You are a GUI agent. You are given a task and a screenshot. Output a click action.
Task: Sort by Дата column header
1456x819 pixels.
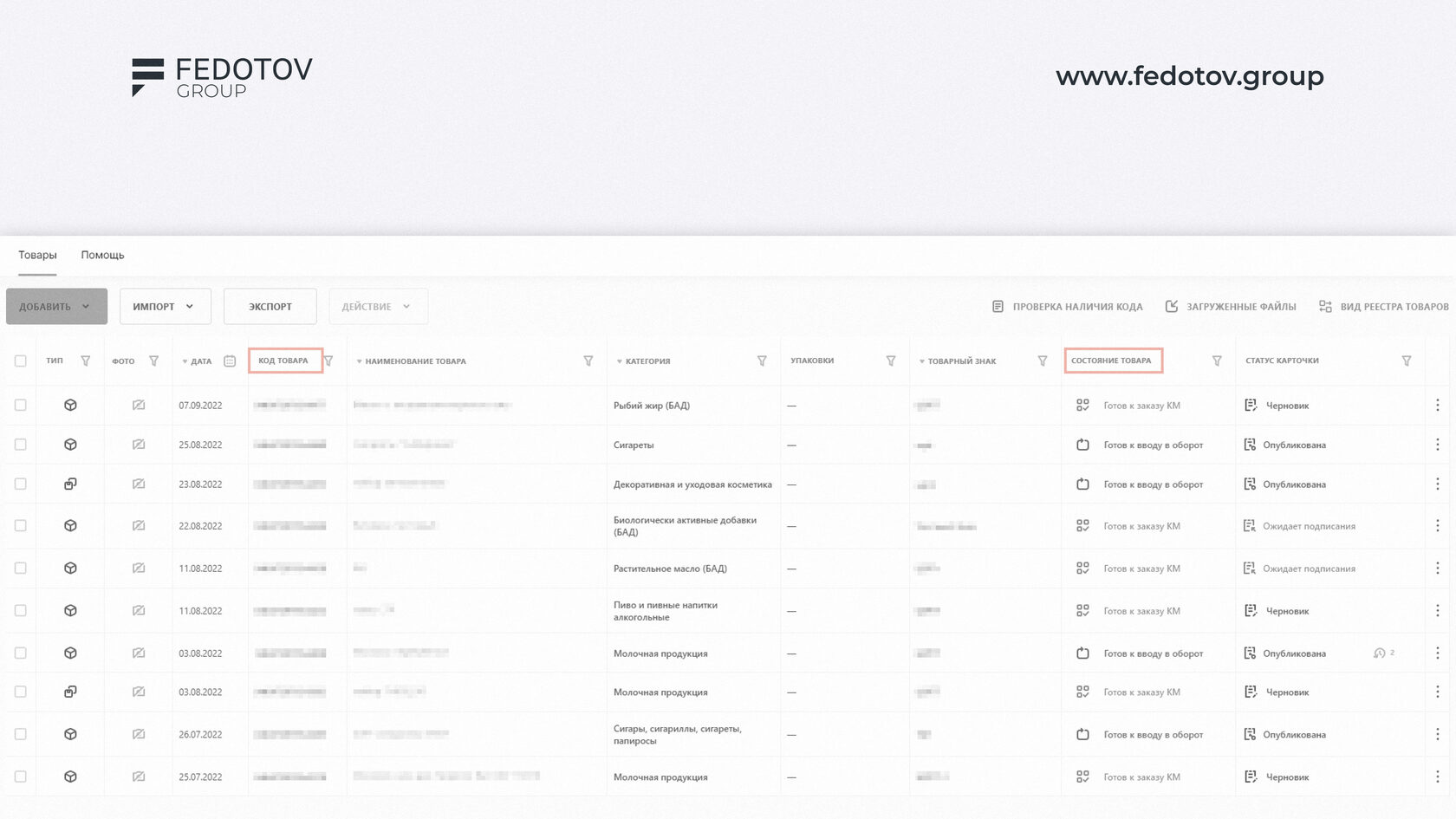(x=197, y=361)
